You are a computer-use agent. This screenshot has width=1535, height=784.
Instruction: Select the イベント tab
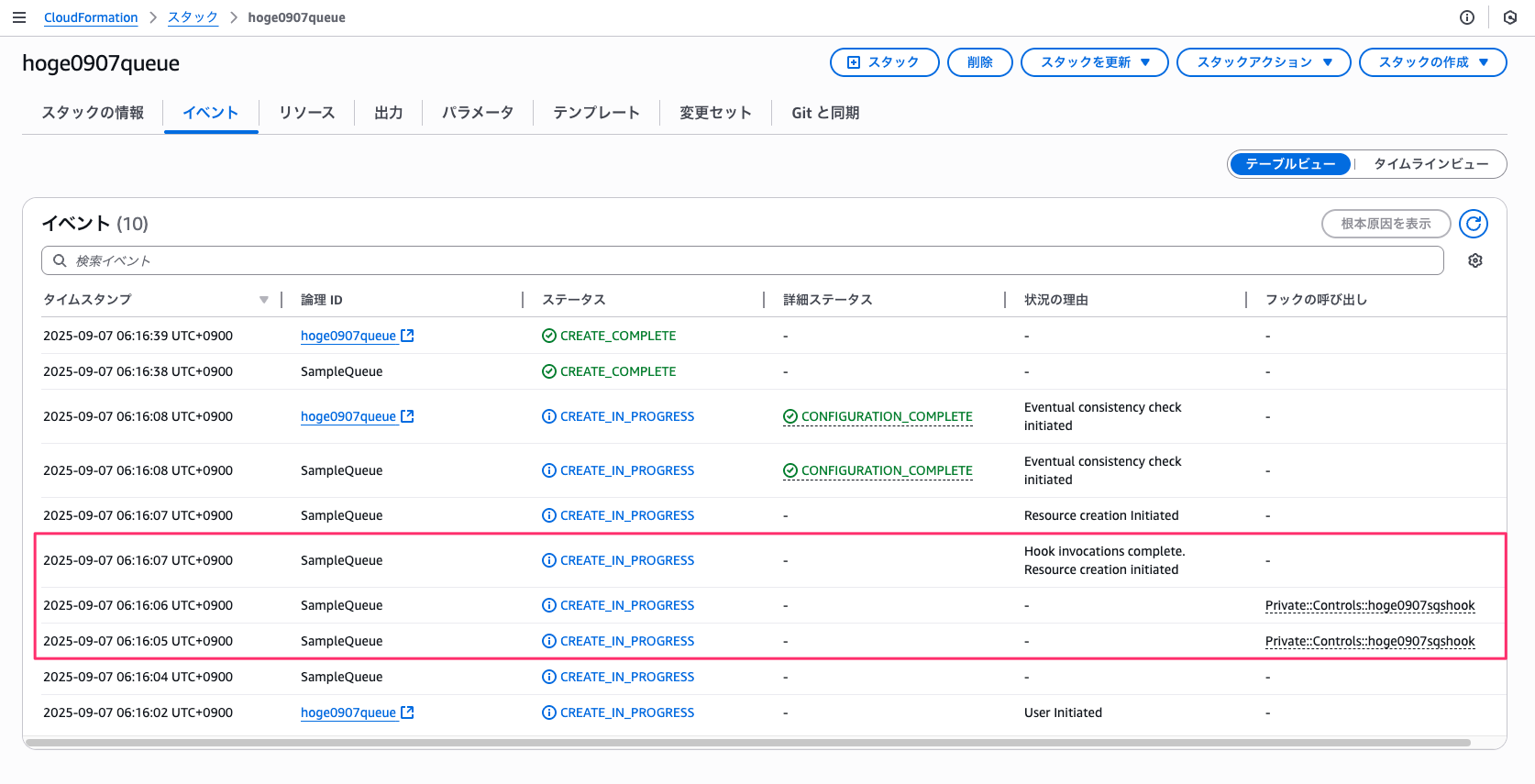pyautogui.click(x=211, y=113)
